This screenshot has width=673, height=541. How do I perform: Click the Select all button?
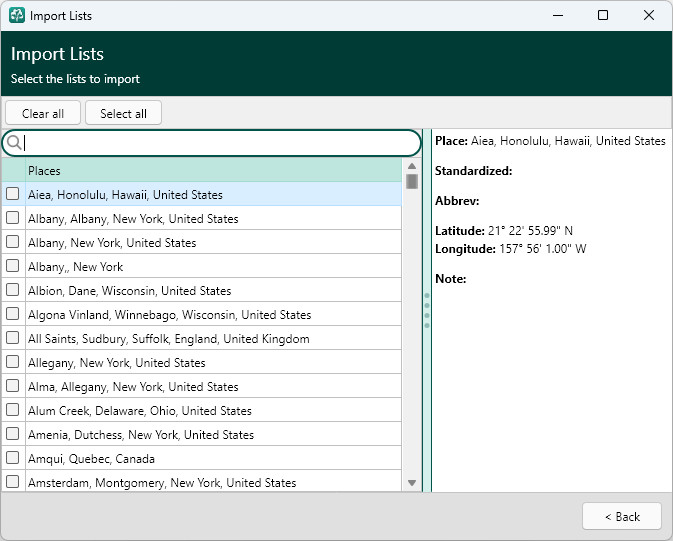point(123,113)
